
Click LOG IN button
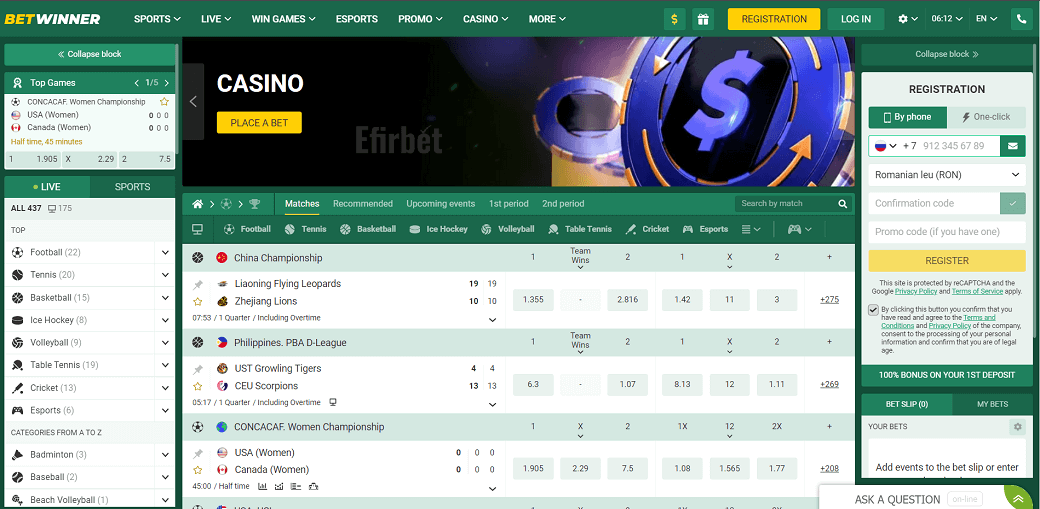856,19
